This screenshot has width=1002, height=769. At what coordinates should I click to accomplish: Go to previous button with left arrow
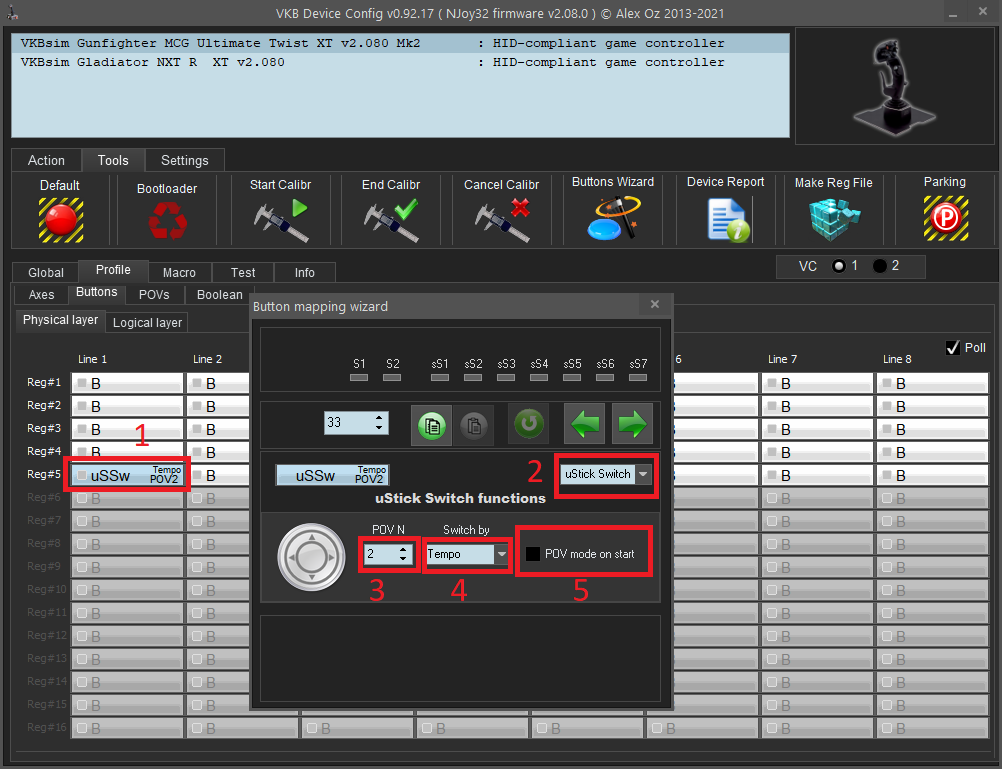click(x=584, y=423)
